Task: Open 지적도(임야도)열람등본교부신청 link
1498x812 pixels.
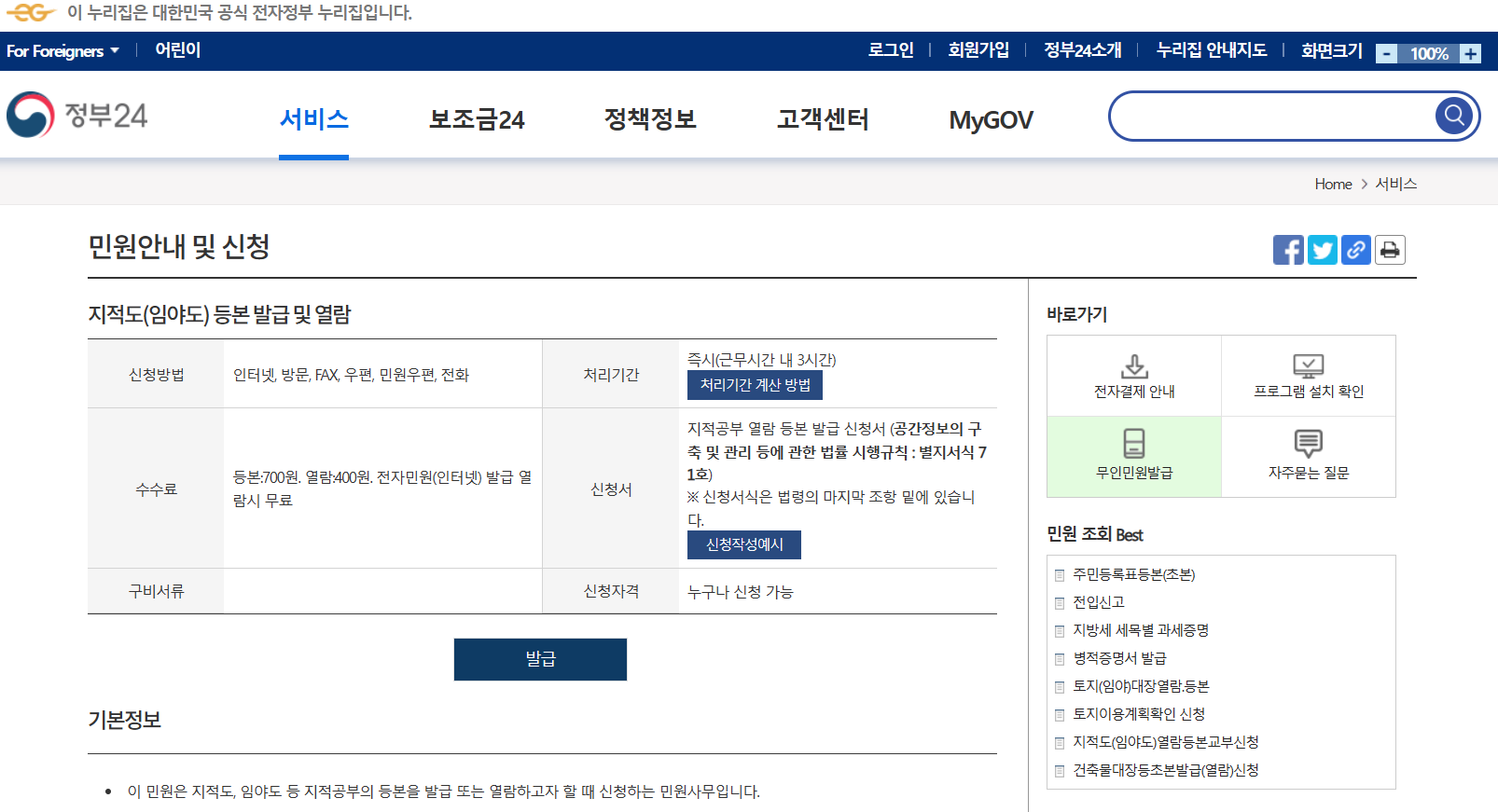Action: coord(1166,742)
